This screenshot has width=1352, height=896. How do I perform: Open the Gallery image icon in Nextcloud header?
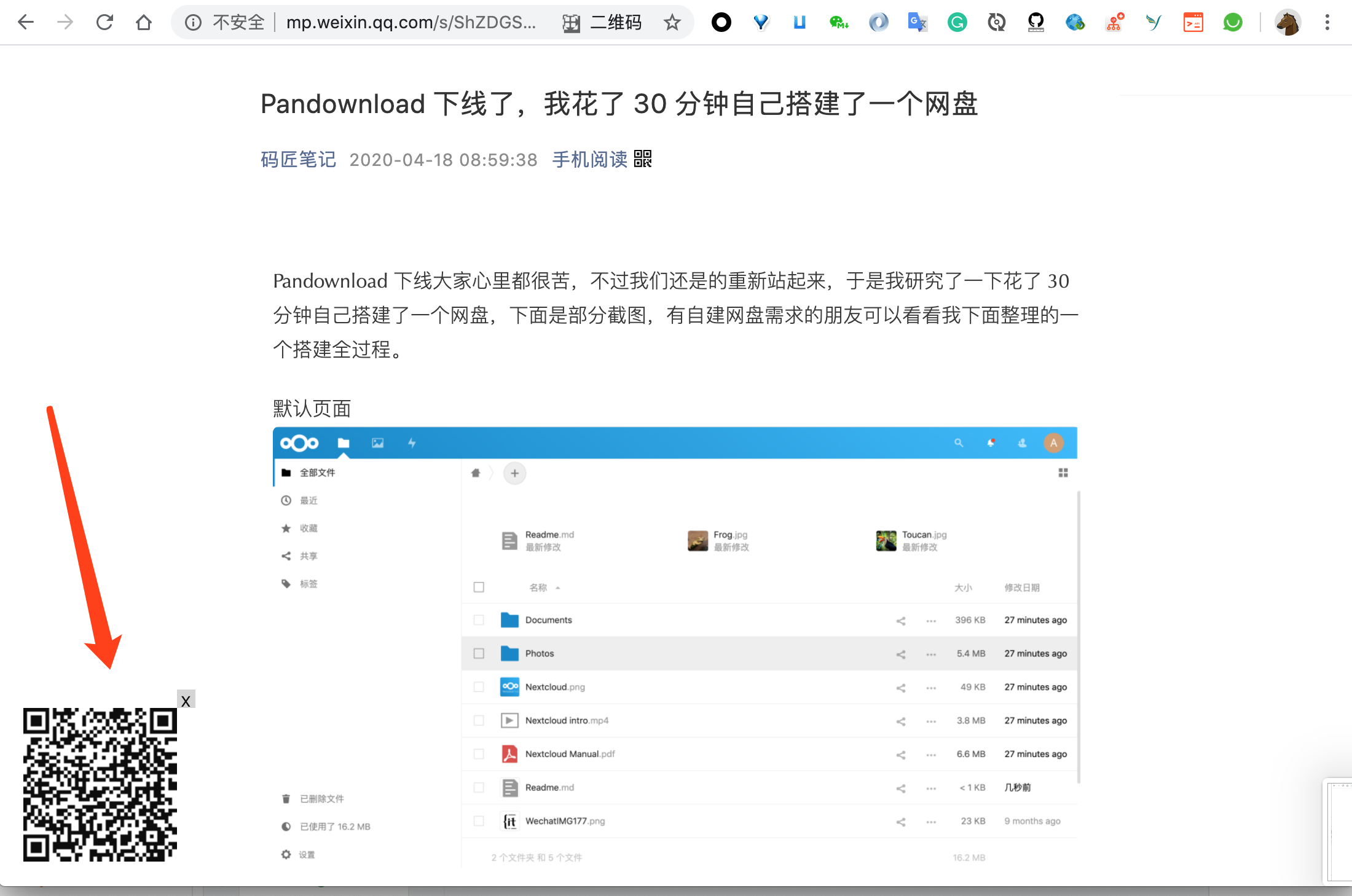(x=377, y=443)
